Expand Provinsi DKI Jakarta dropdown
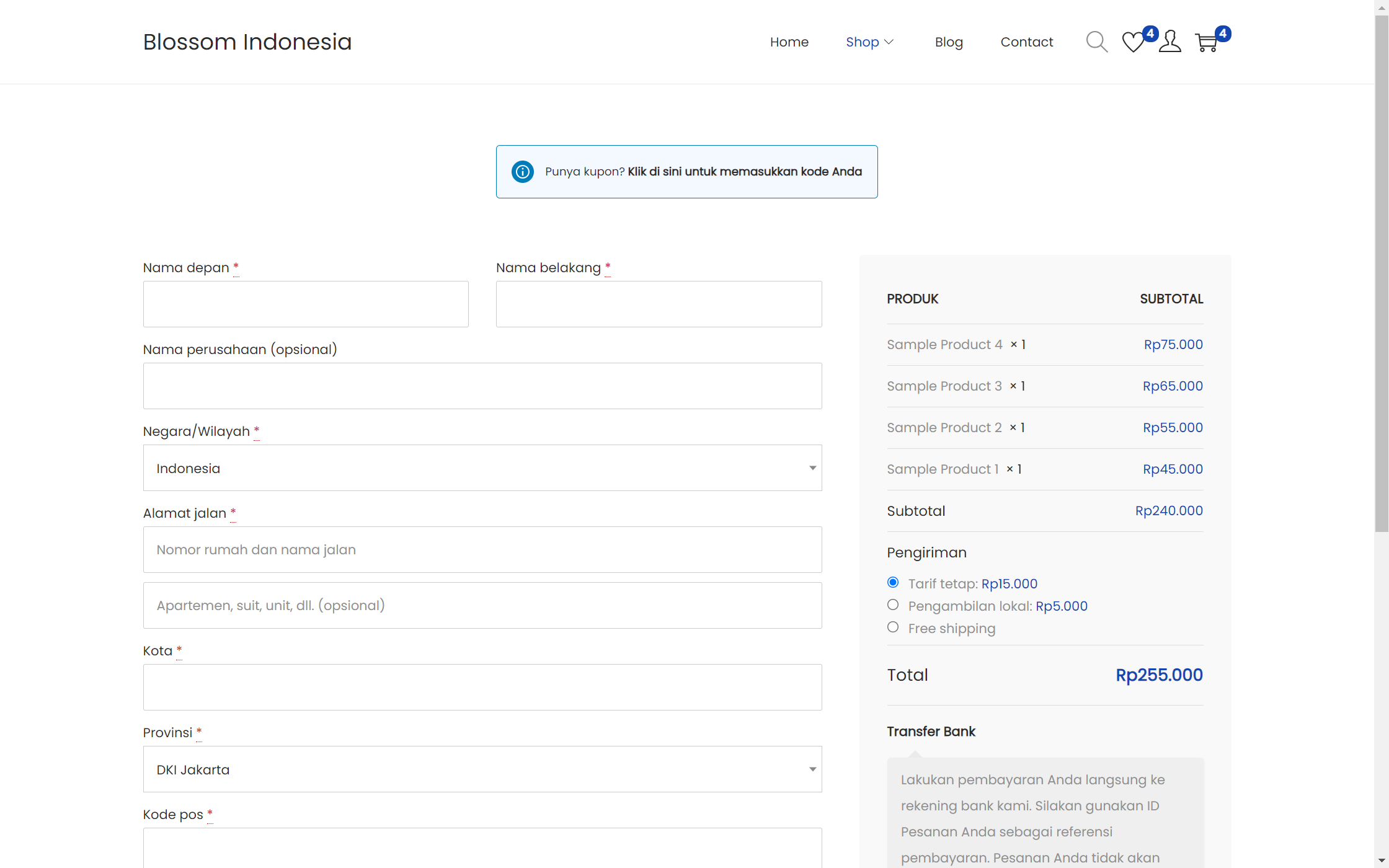Screen dimensions: 1389x868 [482, 769]
